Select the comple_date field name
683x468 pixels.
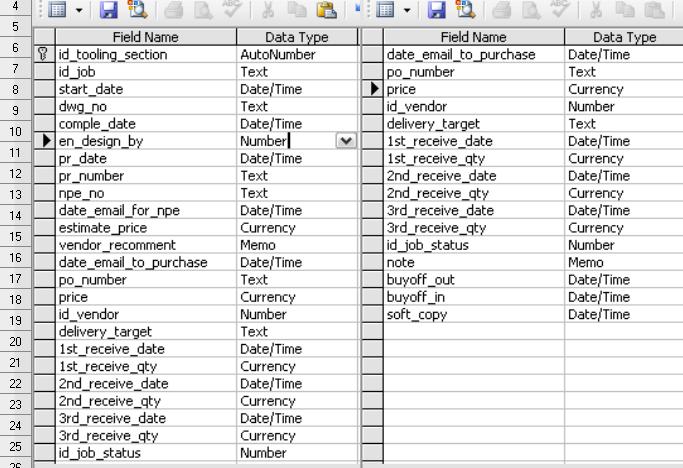(x=97, y=124)
